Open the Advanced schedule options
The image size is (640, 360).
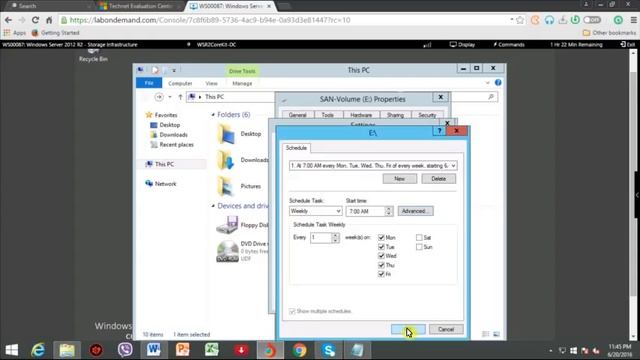click(x=416, y=211)
